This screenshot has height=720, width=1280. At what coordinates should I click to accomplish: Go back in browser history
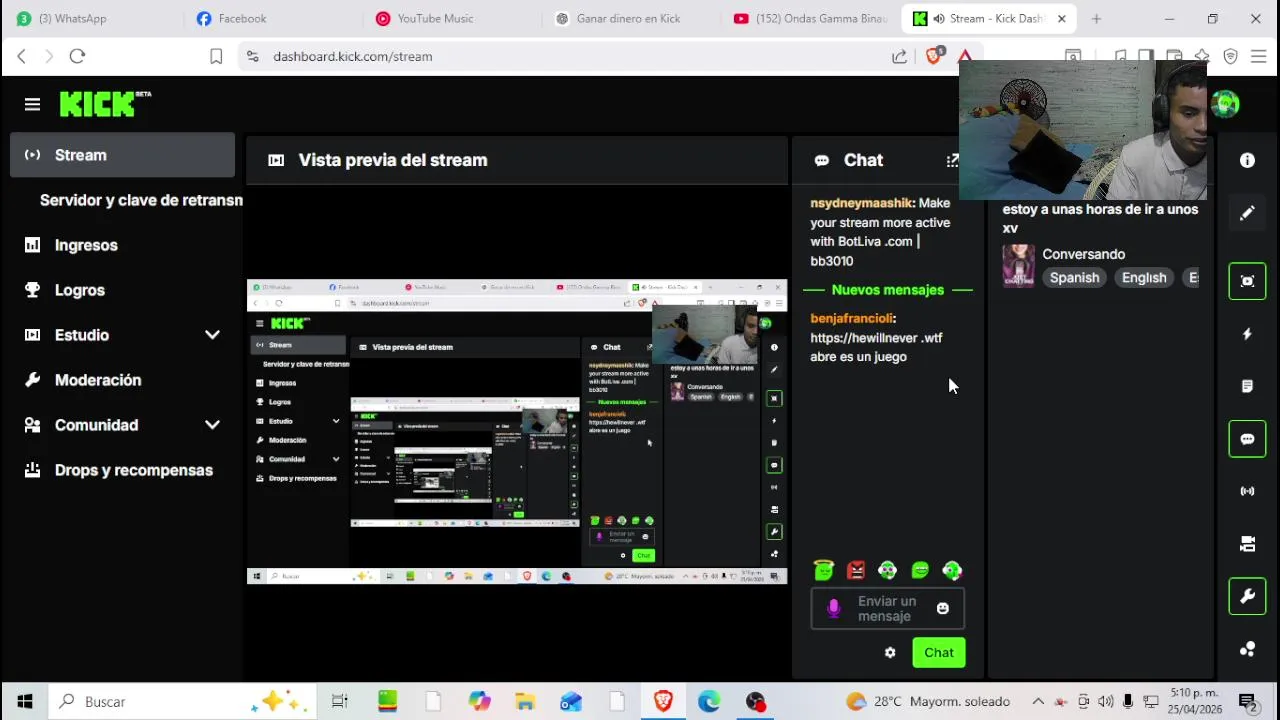[21, 56]
